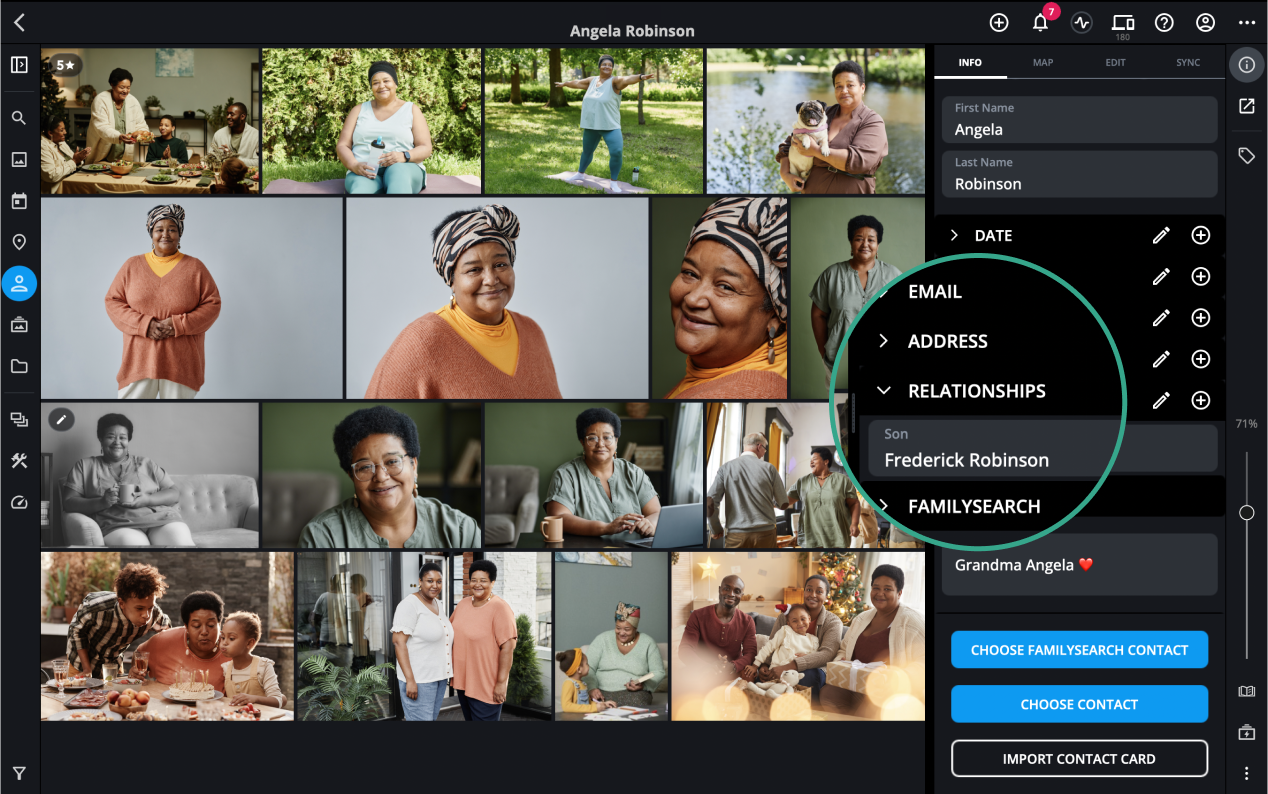Image resolution: width=1268 pixels, height=794 pixels.
Task: Collapse the RELATIONSHIPS section
Action: (x=883, y=391)
